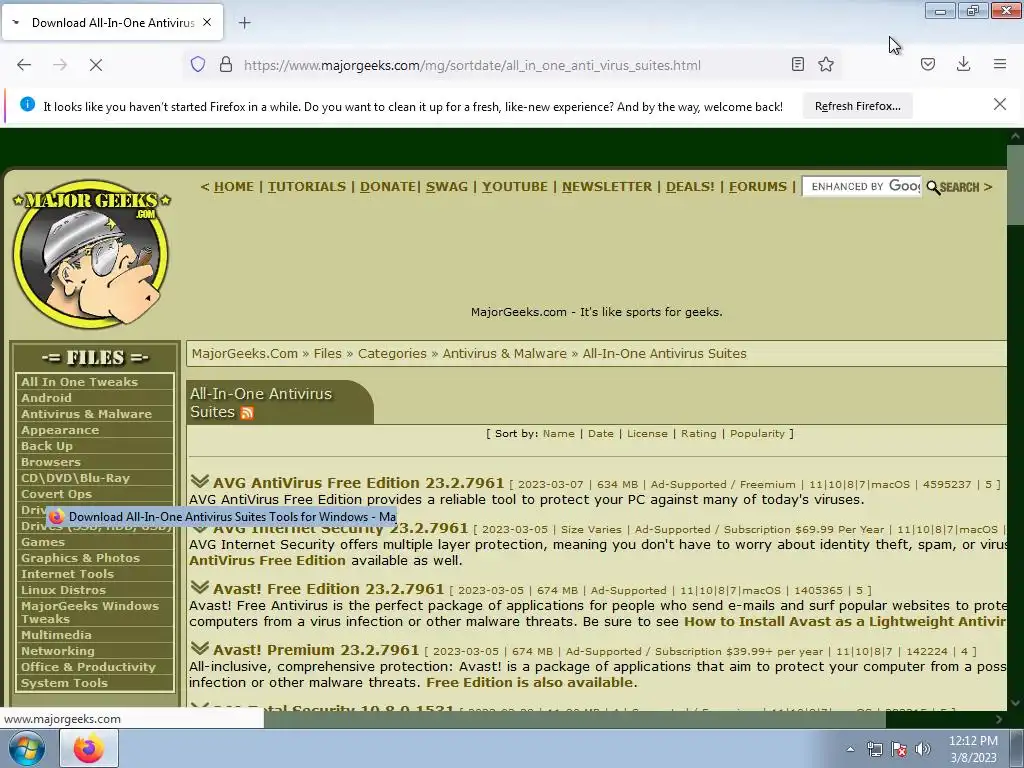The height and width of the screenshot is (768, 1024).
Task: Open the tracking protection shield icon
Action: tap(198, 64)
